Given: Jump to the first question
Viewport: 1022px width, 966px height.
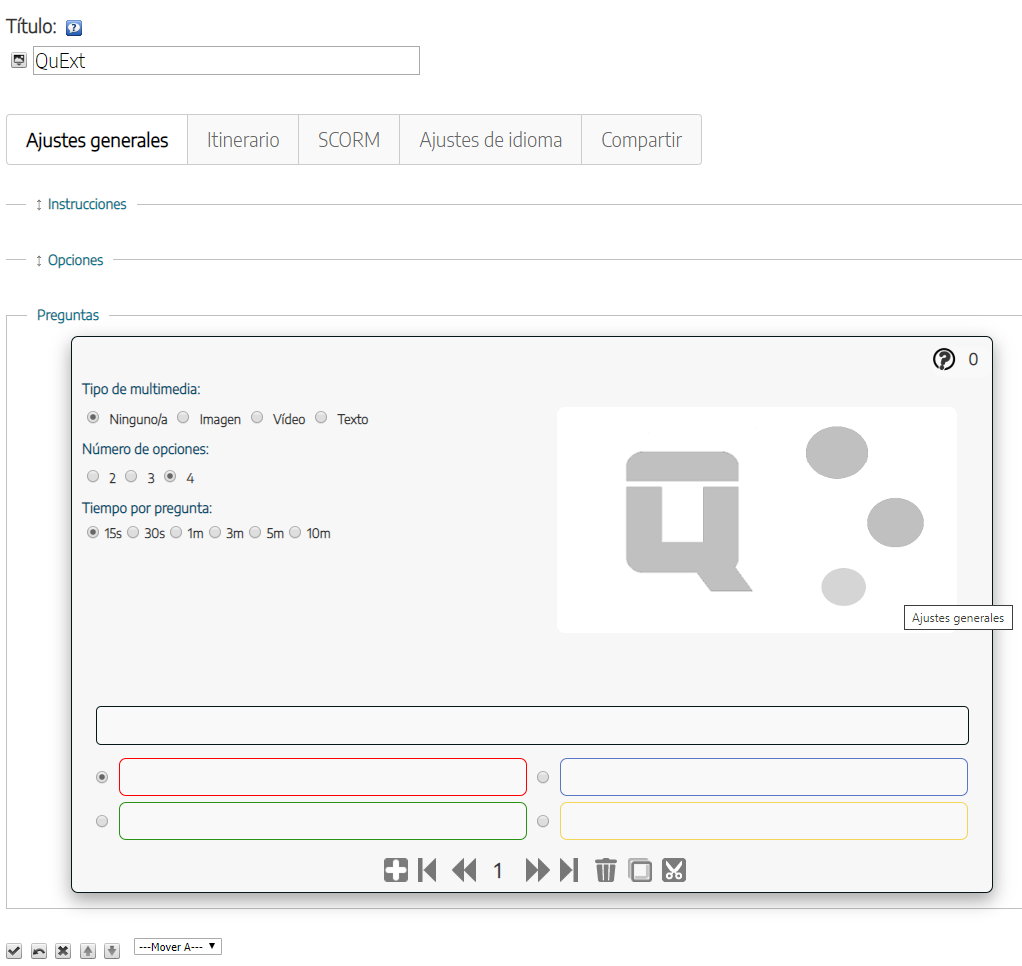Looking at the screenshot, I should [428, 870].
